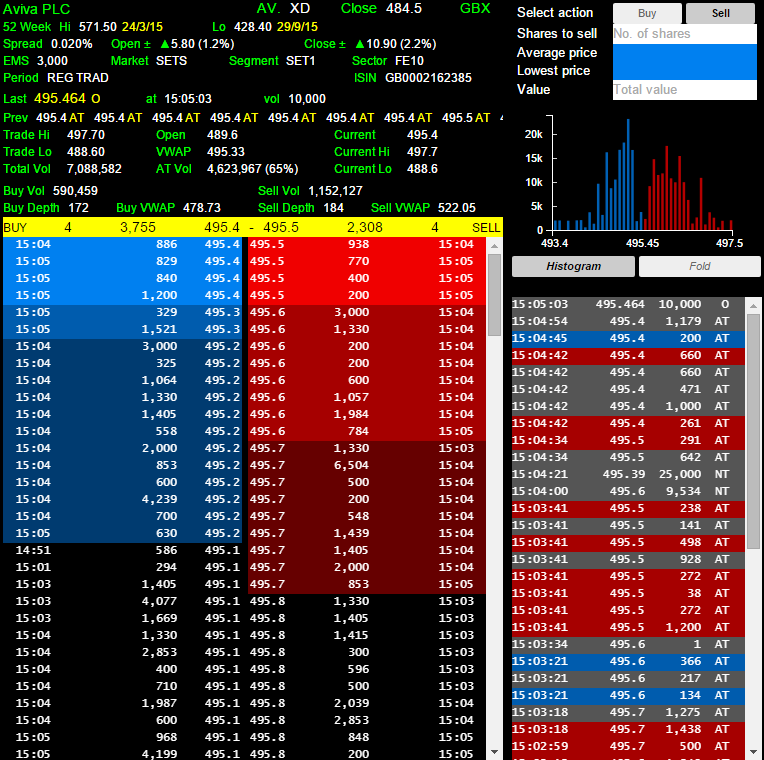
Task: Click the 15:03:18 red trade of 1,438
Action: [x=628, y=729]
